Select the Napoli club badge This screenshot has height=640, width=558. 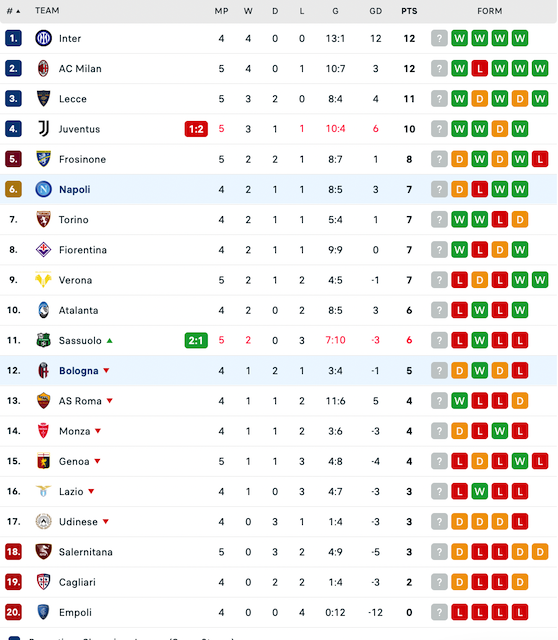43,189
